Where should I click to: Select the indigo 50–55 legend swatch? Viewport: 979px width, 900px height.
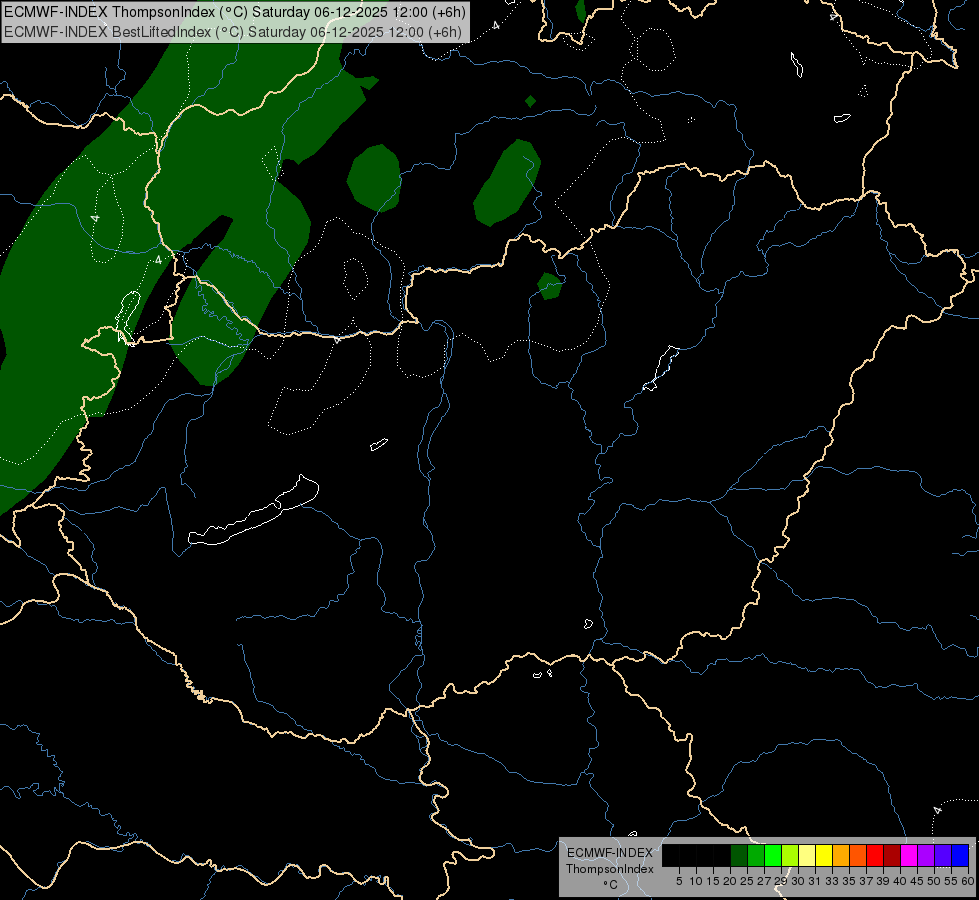(943, 855)
